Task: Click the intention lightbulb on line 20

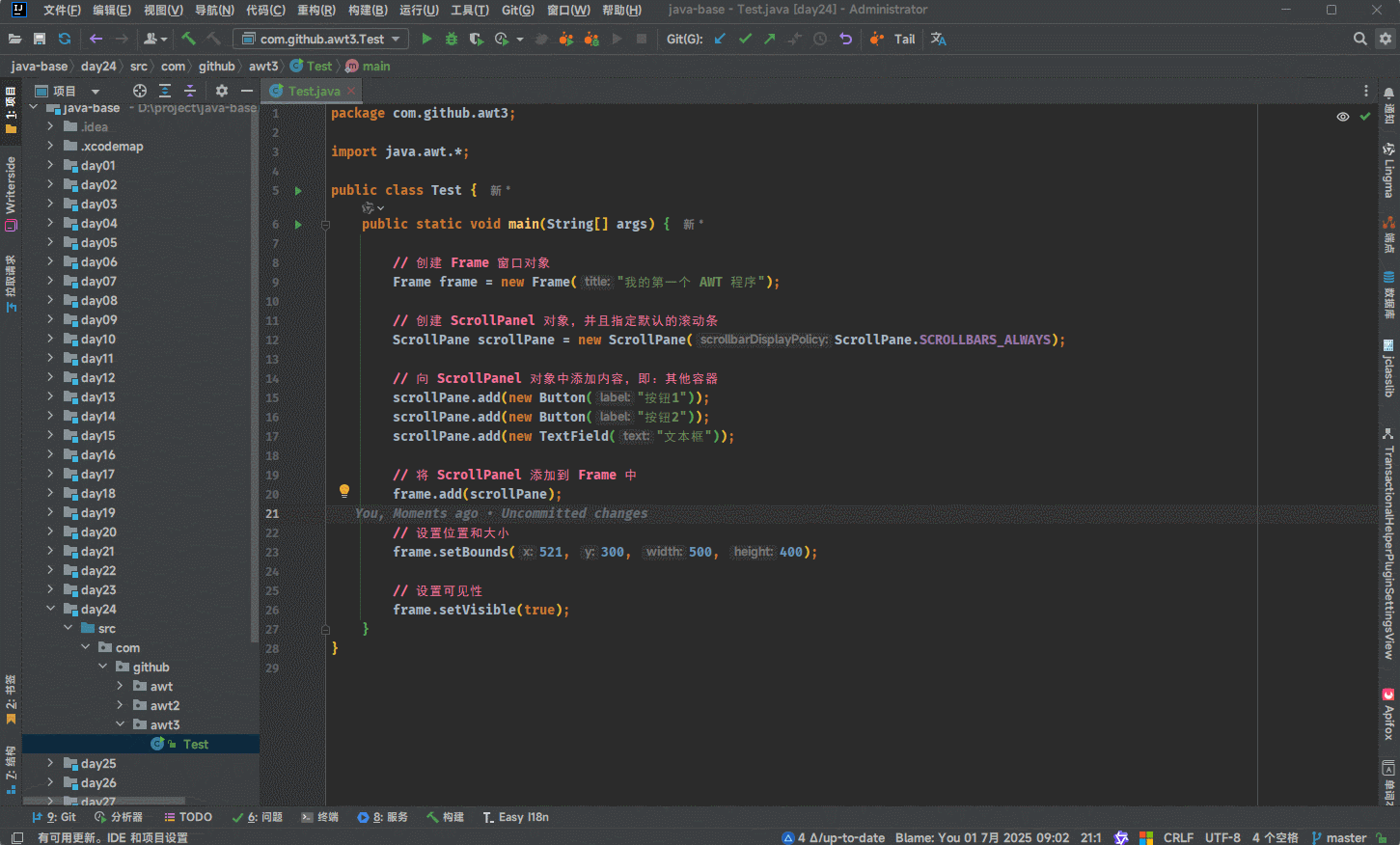Action: point(344,491)
